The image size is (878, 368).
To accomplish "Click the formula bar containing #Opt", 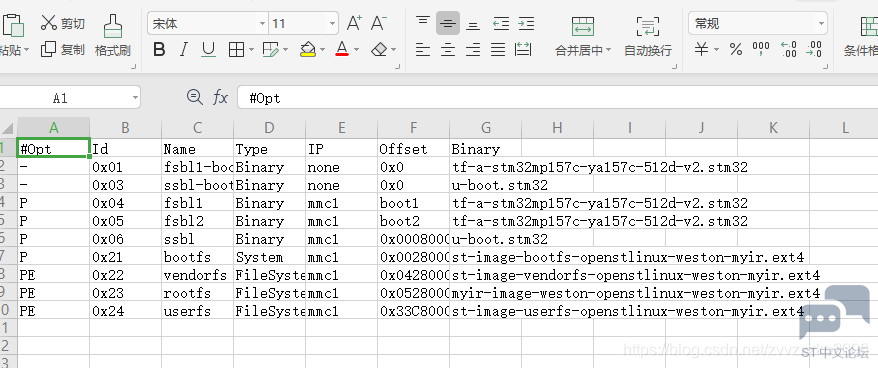I will tap(557, 98).
